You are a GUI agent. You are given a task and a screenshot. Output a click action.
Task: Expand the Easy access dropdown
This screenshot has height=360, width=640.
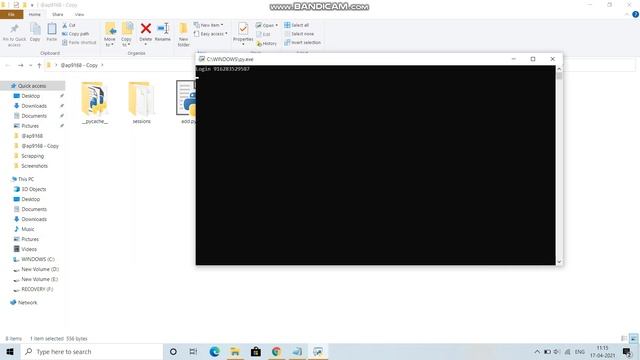[211, 34]
